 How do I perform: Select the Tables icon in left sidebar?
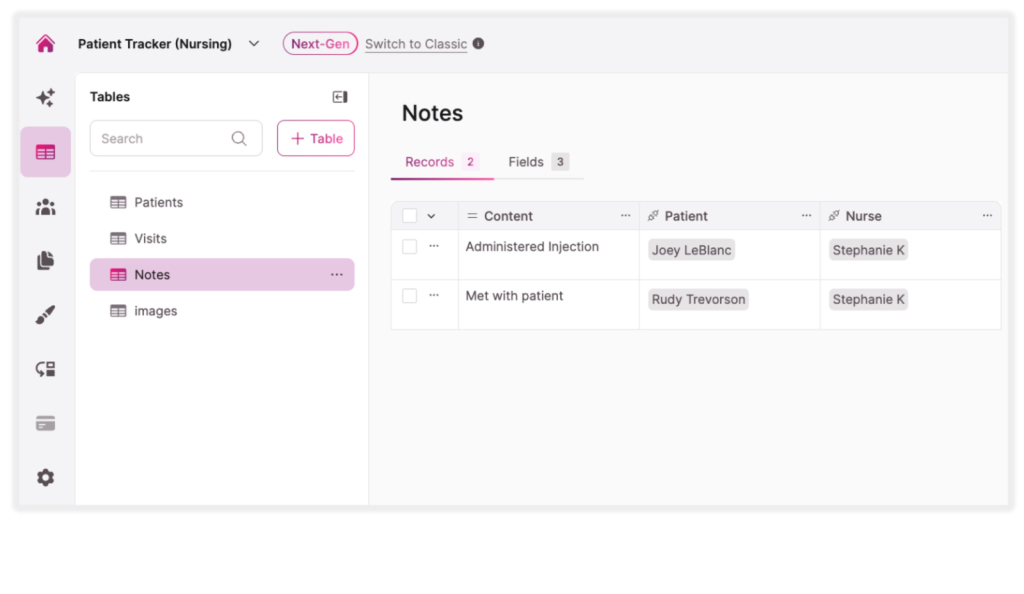point(44,151)
